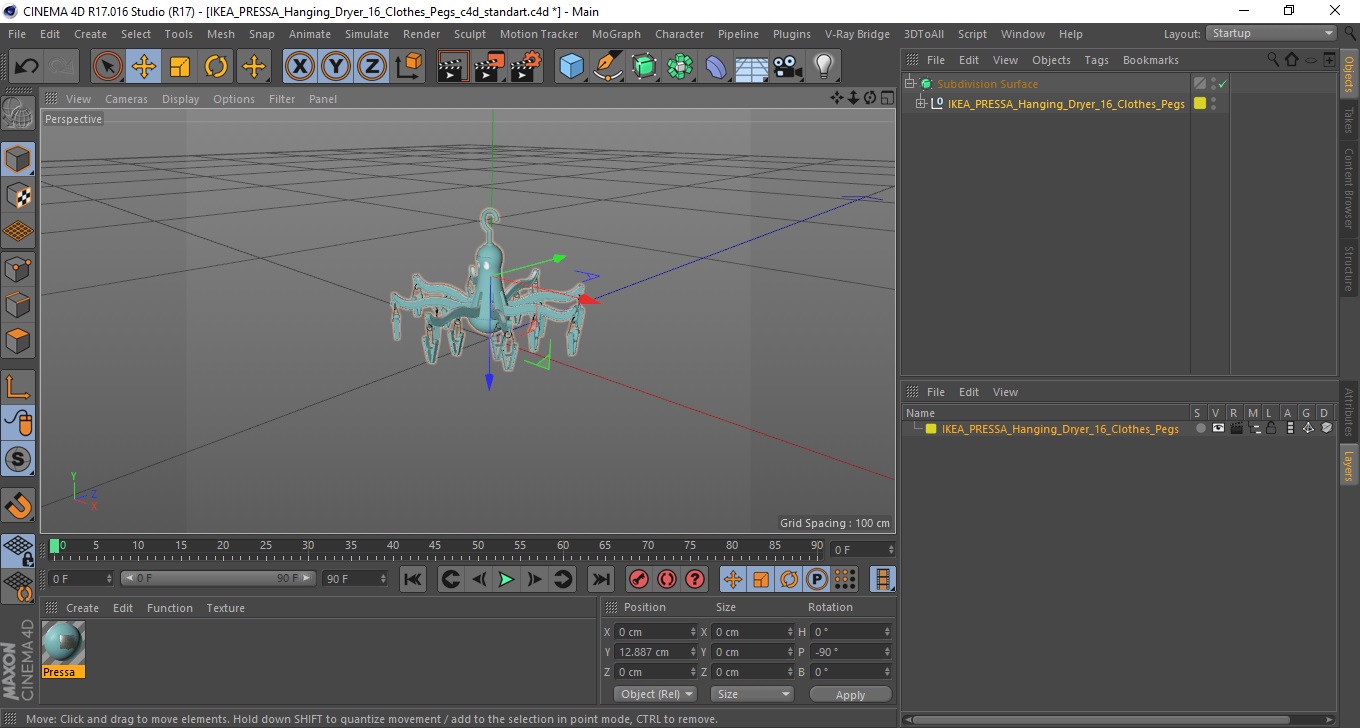Open the Object (Rel) dropdown
The height and width of the screenshot is (728, 1360).
coord(656,694)
